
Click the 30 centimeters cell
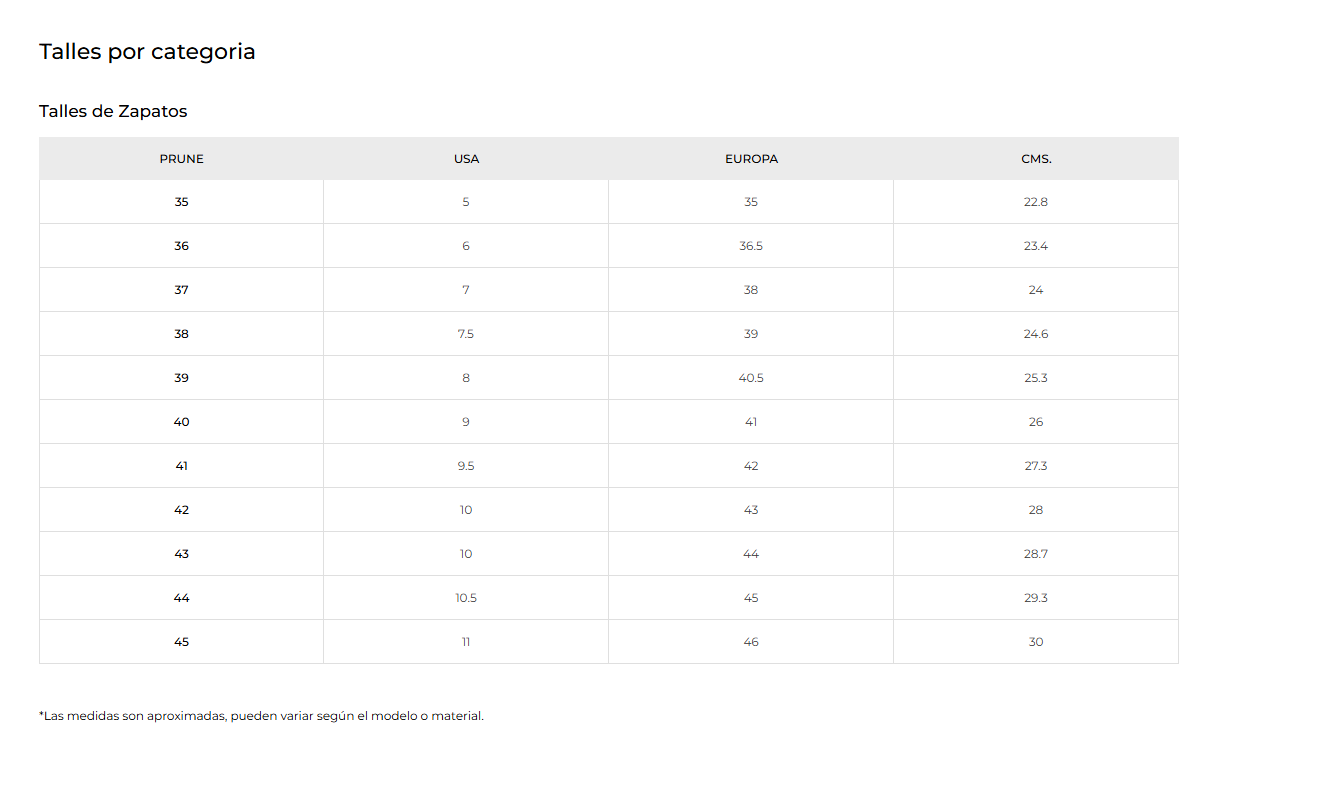click(1036, 642)
